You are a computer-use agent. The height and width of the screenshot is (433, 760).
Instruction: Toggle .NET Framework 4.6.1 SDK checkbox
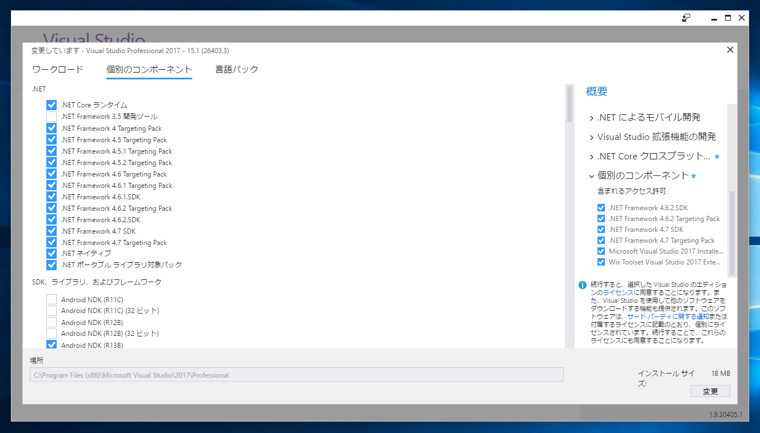pos(51,196)
